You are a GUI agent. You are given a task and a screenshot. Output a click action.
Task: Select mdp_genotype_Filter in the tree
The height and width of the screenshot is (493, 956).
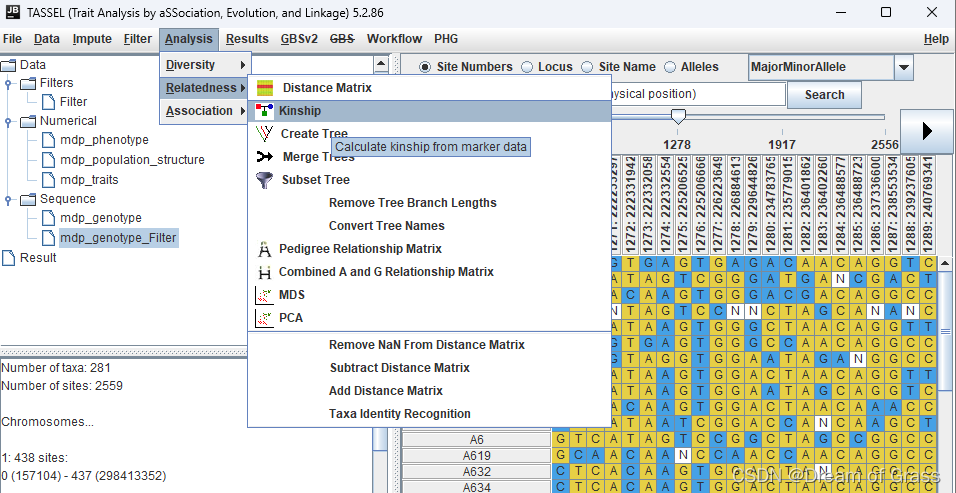[118, 238]
